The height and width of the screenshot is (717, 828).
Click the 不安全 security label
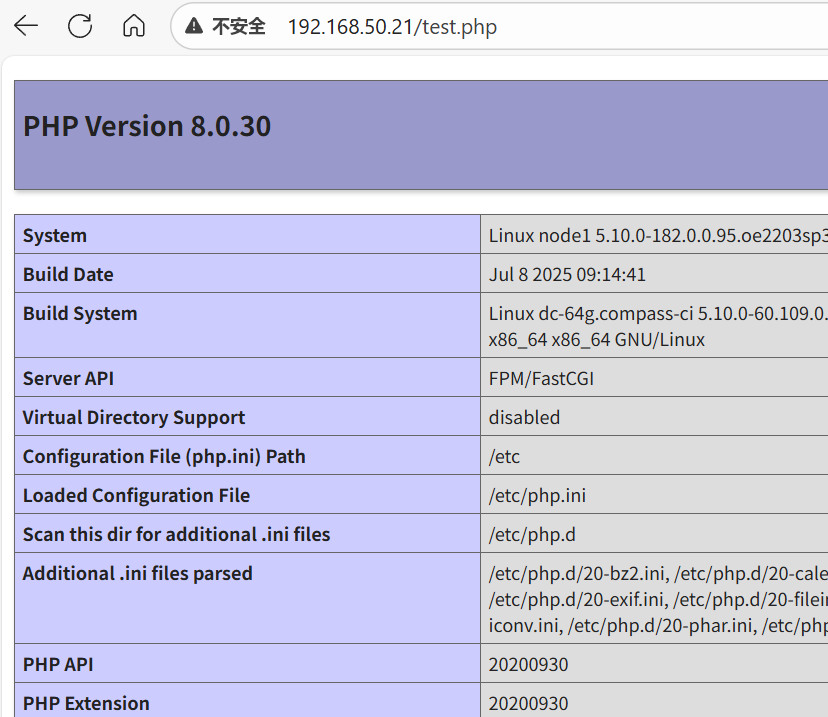click(x=239, y=26)
